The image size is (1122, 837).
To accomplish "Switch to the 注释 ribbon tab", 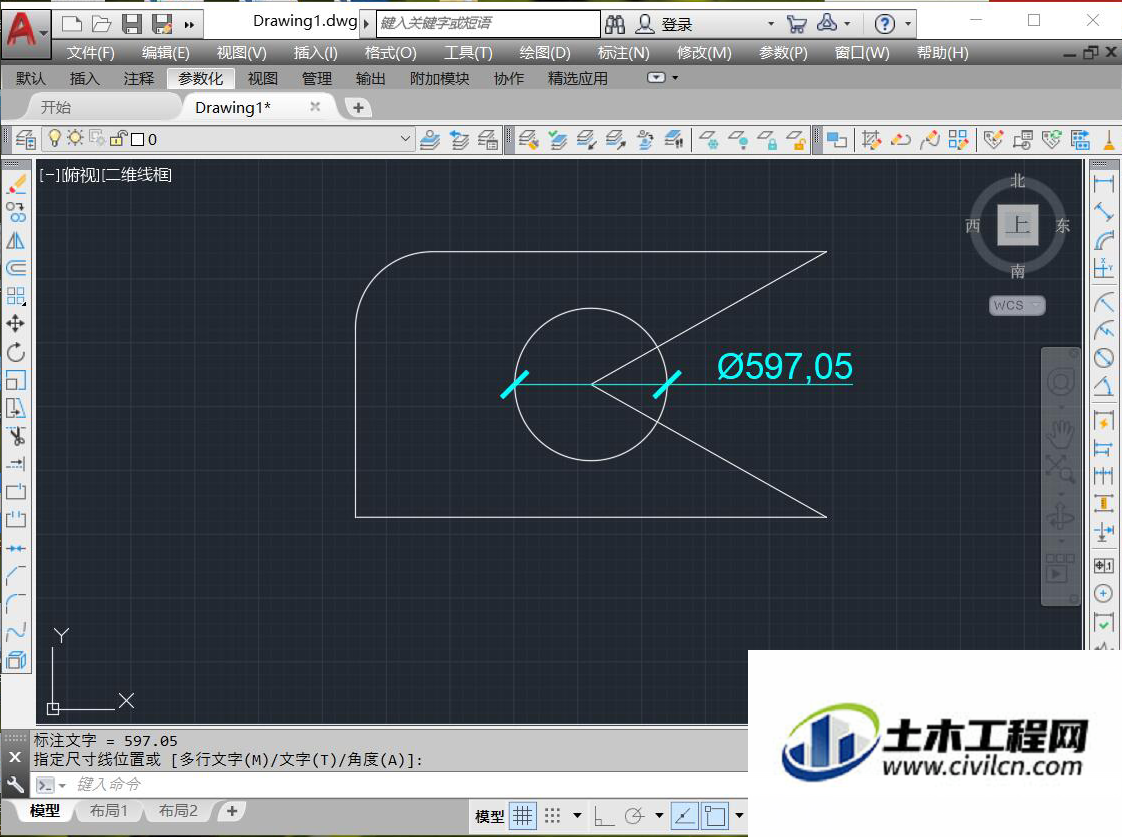I will tap(139, 79).
